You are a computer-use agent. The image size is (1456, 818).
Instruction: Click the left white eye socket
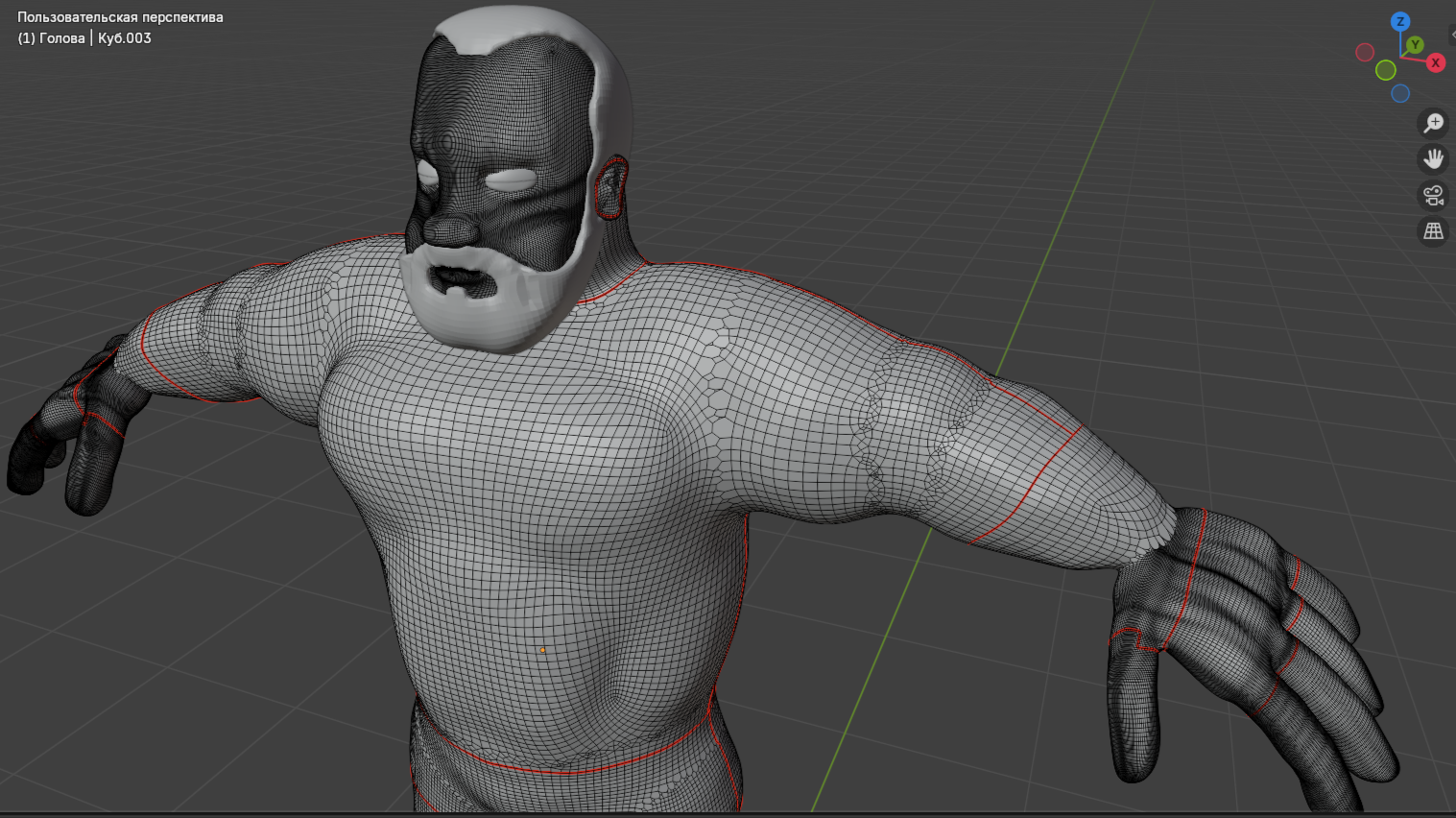click(427, 175)
